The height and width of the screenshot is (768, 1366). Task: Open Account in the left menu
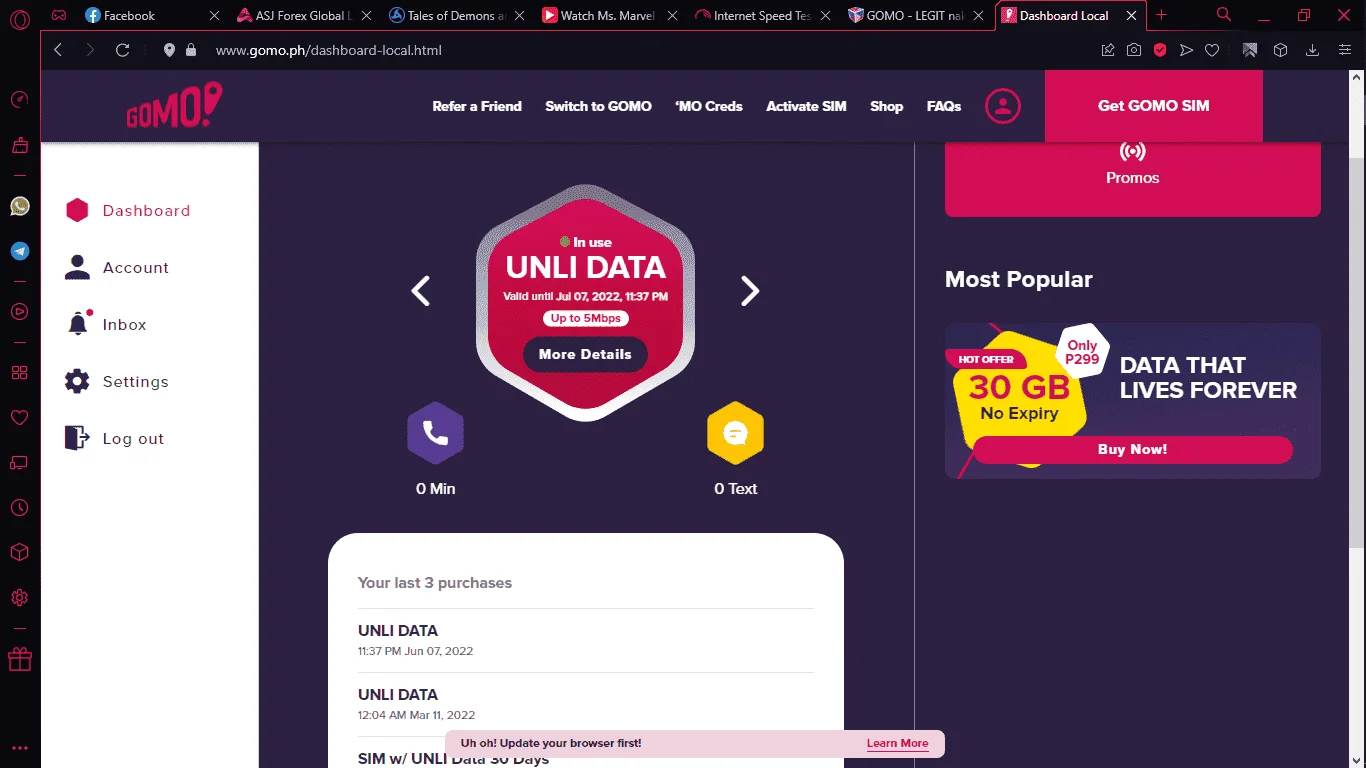(117, 268)
